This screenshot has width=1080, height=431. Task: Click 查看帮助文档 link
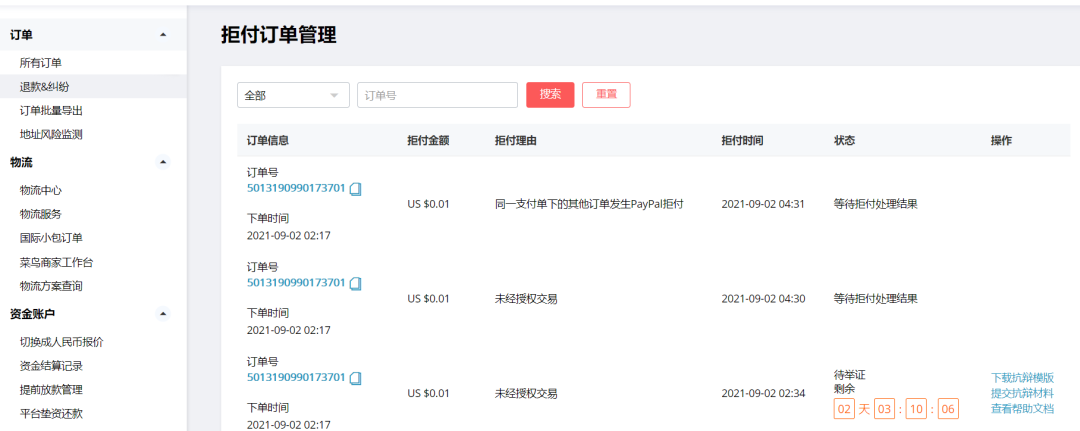point(1022,408)
